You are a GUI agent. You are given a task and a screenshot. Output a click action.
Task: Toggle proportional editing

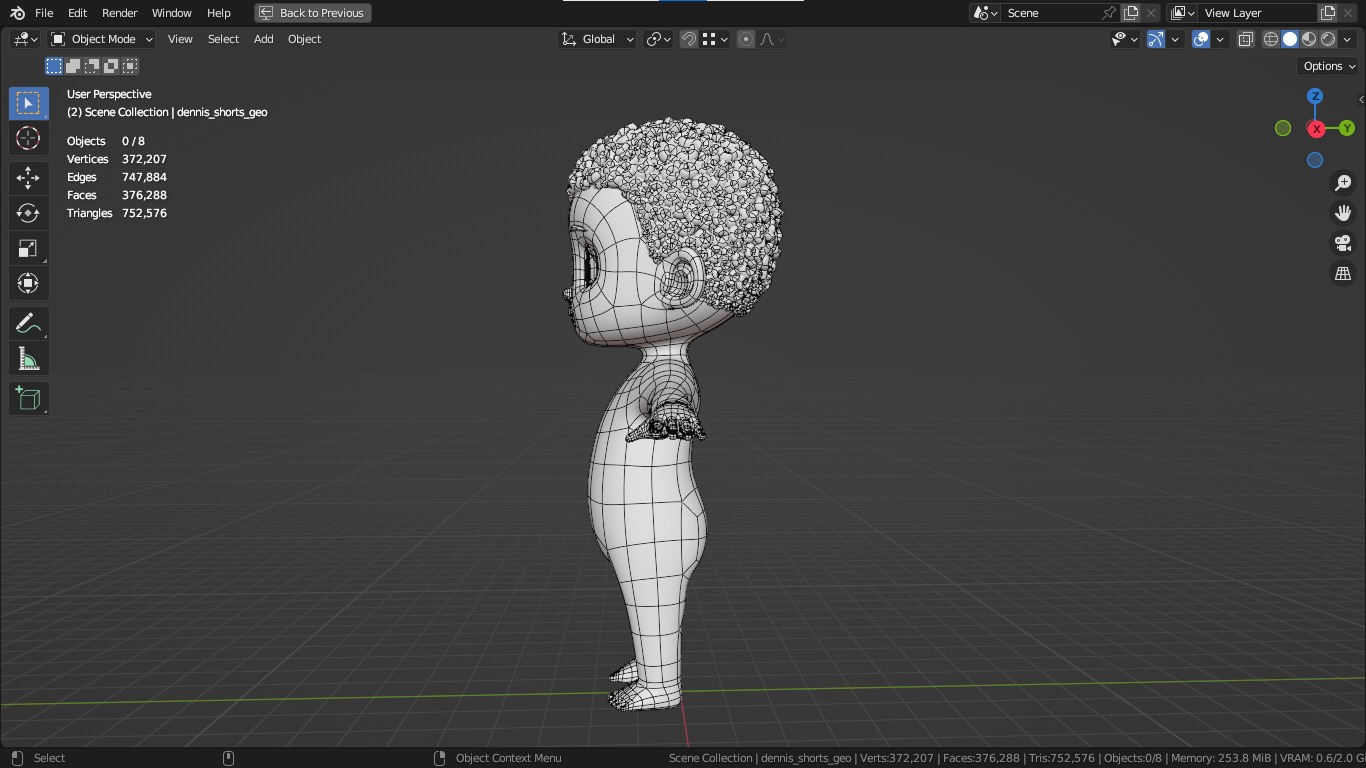[x=746, y=39]
